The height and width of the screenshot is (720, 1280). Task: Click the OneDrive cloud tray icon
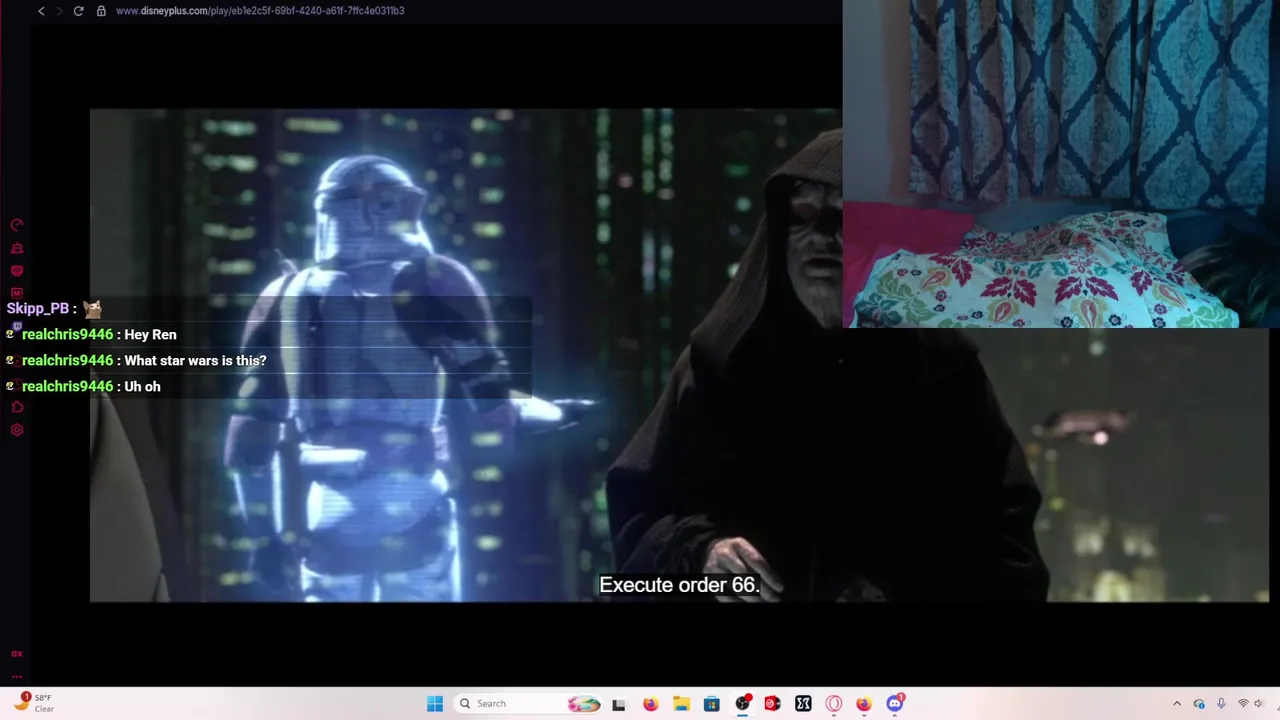pos(1199,704)
